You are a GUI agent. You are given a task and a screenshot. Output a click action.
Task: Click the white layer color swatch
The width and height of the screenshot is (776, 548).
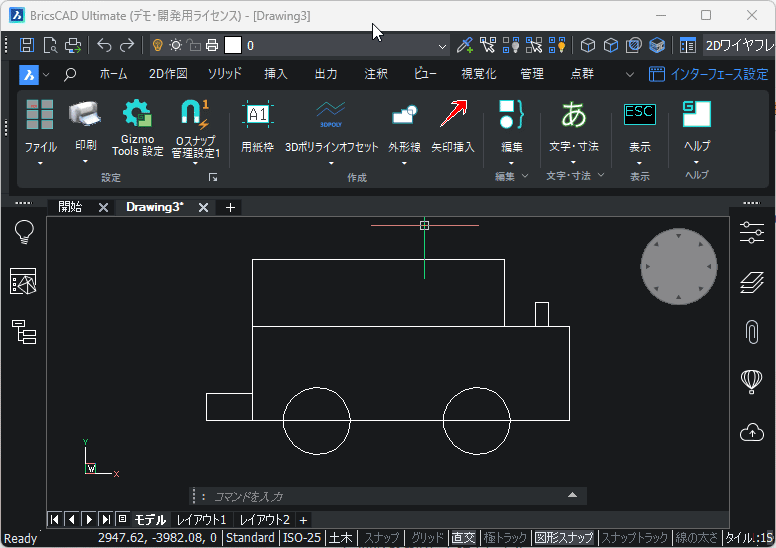coord(233,45)
